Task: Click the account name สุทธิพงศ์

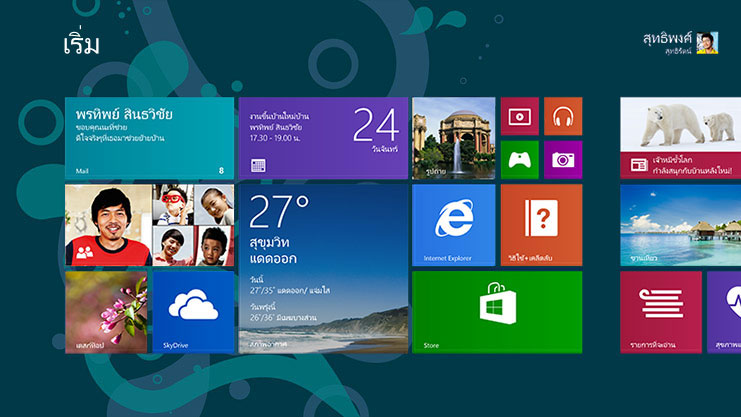Action: click(x=667, y=36)
